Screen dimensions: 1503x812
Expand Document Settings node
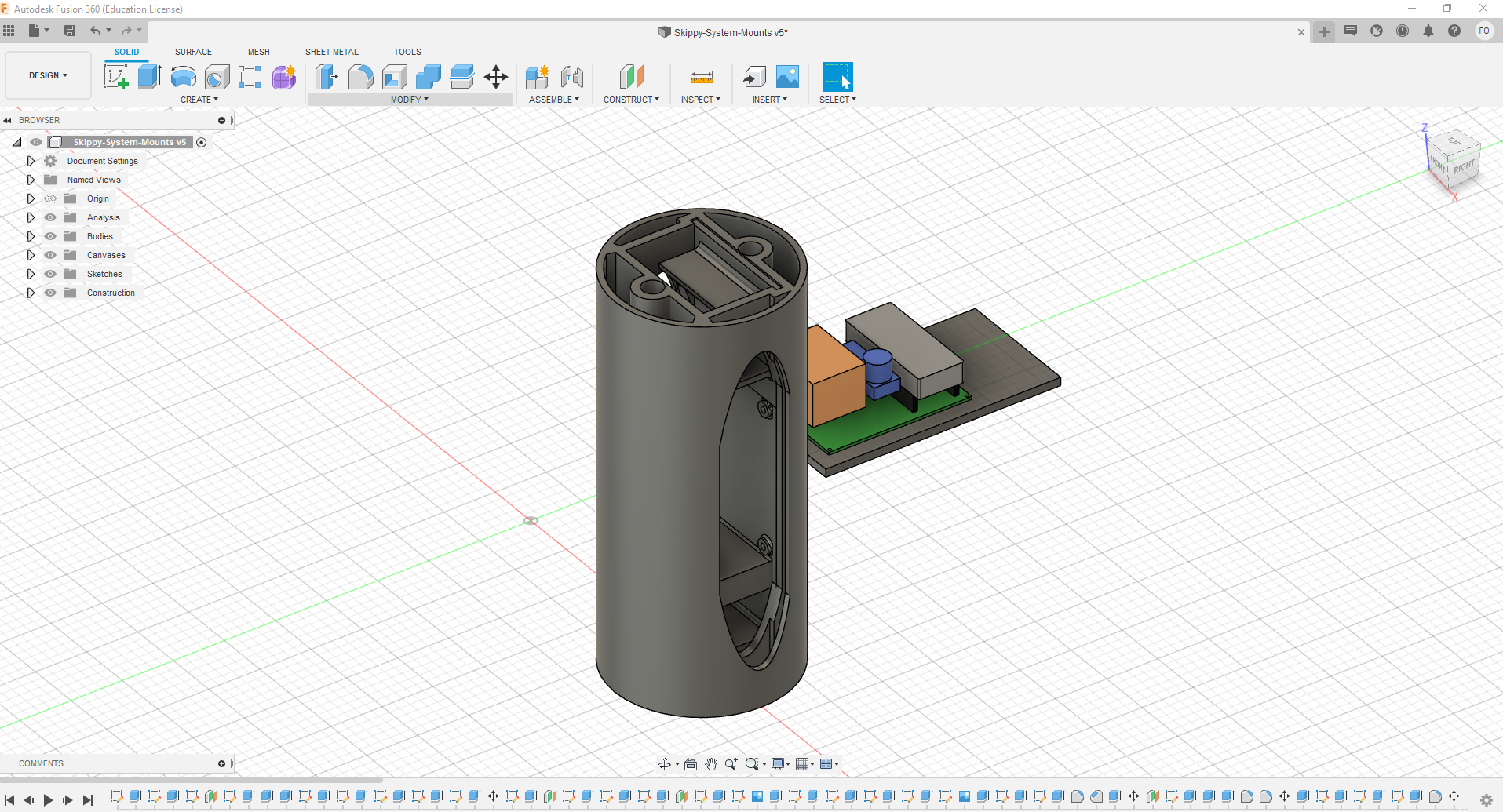point(31,161)
